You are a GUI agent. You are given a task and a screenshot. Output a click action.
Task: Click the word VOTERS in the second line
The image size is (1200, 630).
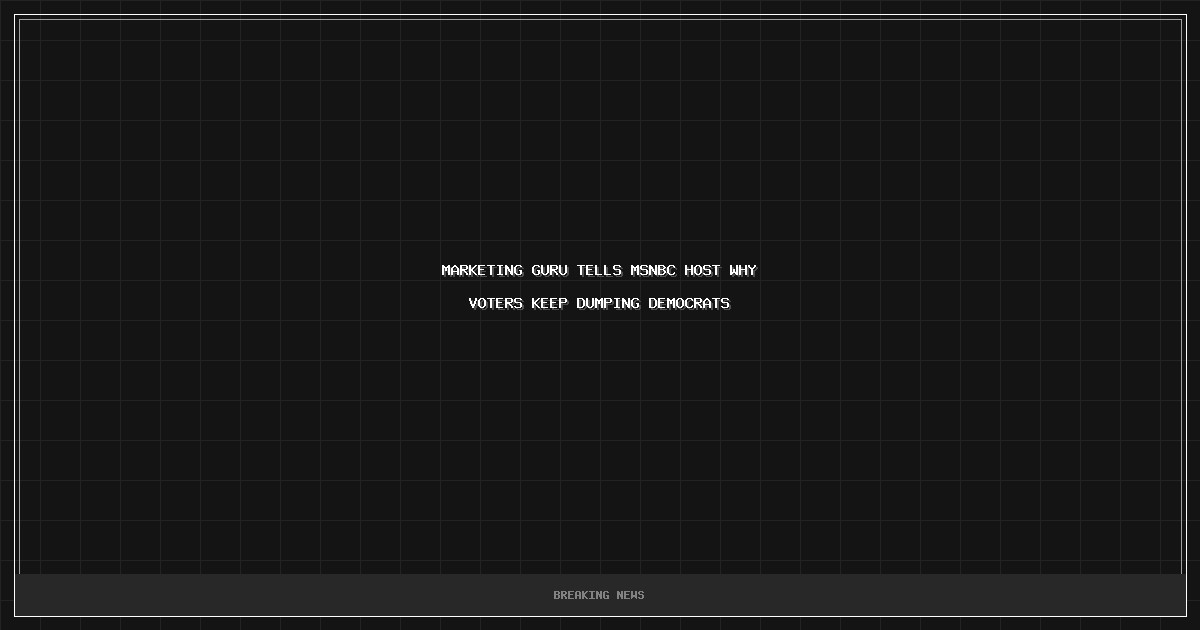pyautogui.click(x=495, y=303)
